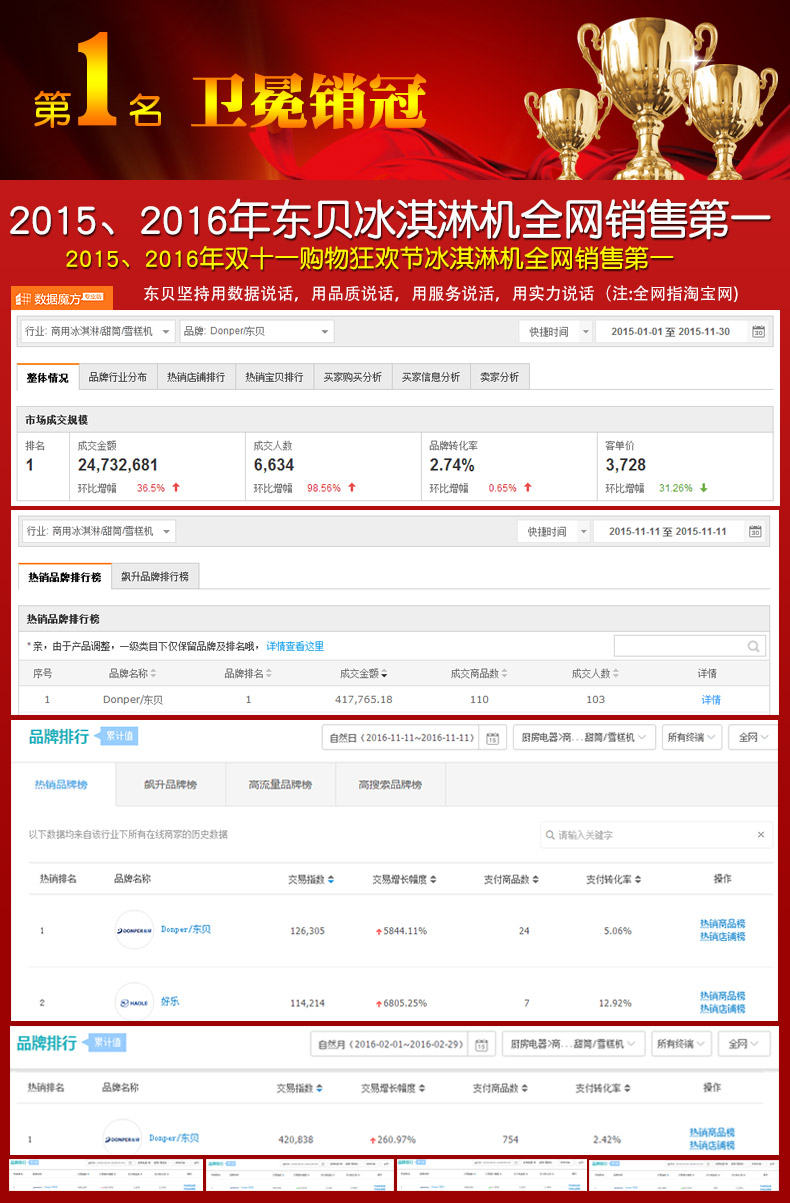The width and height of the screenshot is (790, 1203).
Task: Sort by 成交金额 column arrow
Action: tap(384, 674)
